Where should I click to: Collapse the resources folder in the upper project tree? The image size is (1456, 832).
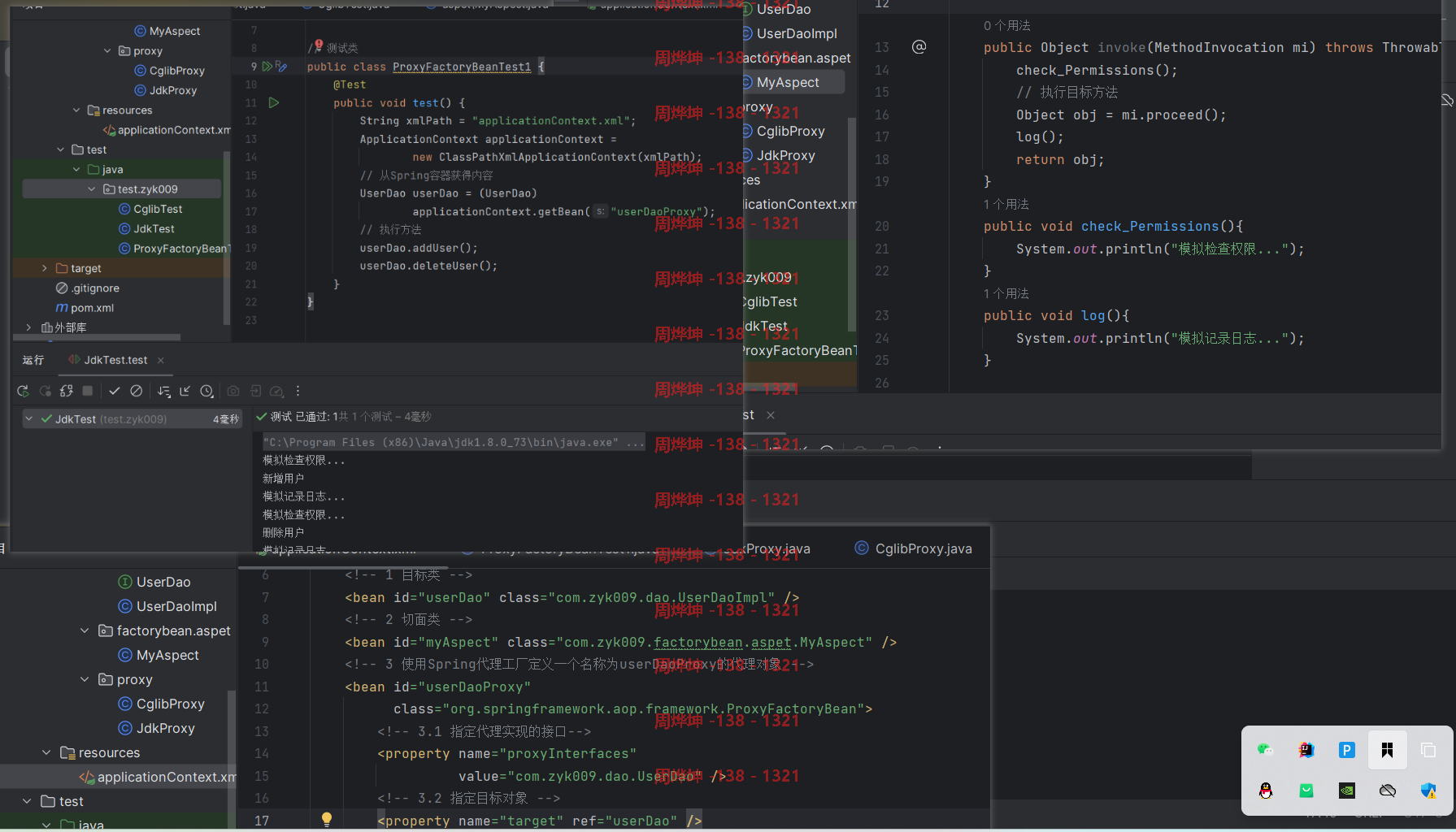(76, 110)
